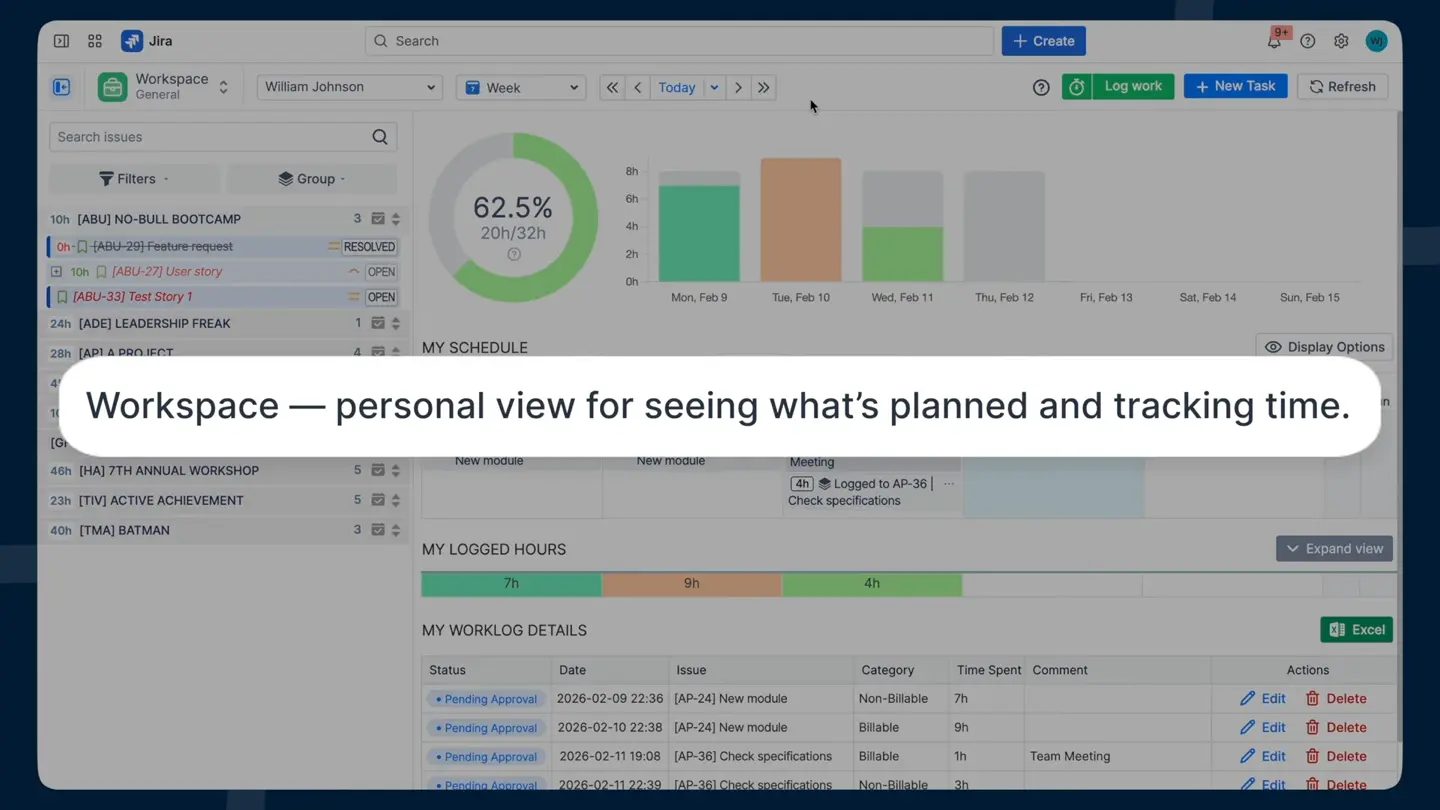Click the checklist icon on 7TH ANNUAL WORKSHOP row

pos(378,470)
